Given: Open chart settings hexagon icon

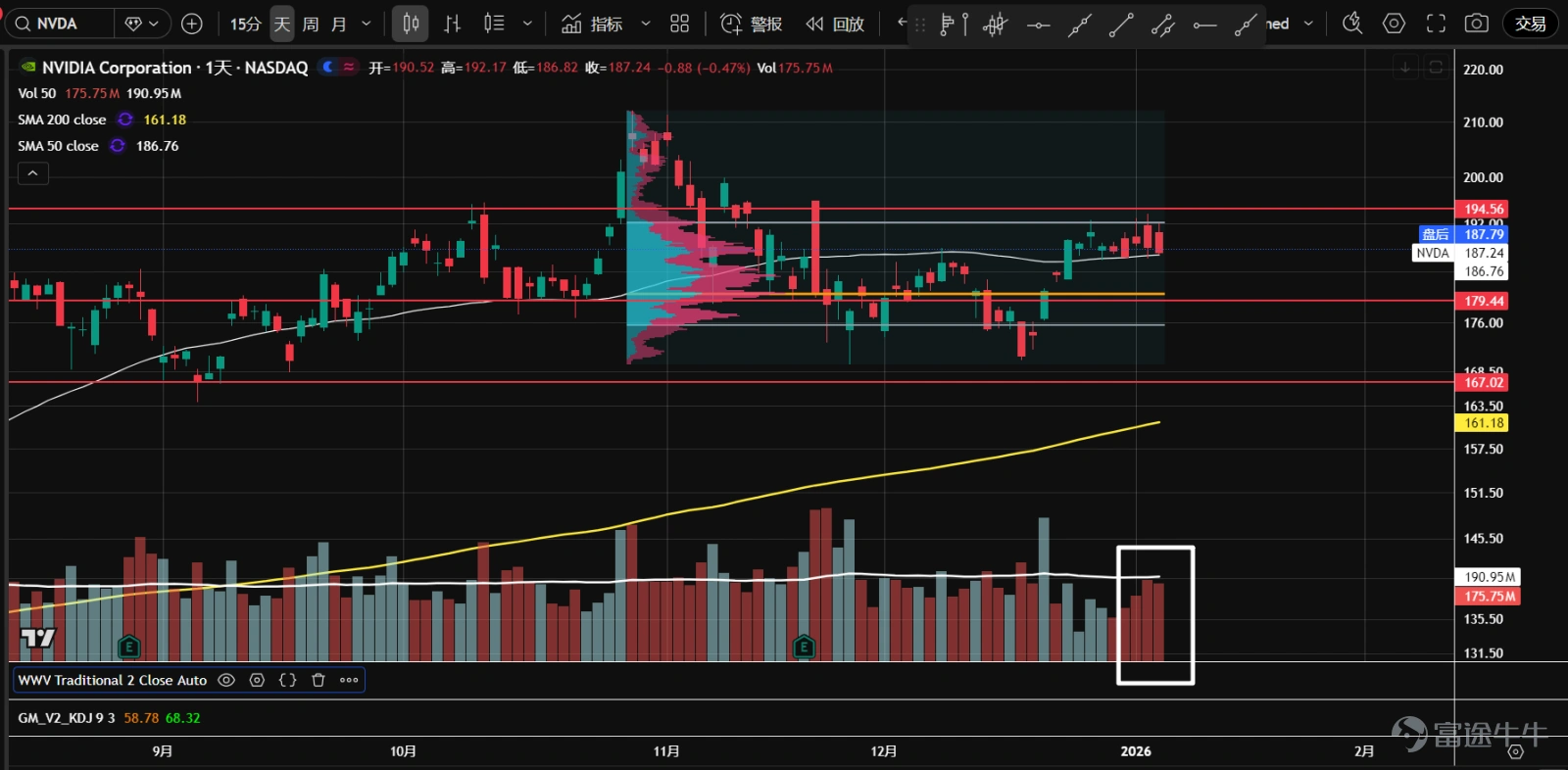Looking at the screenshot, I should tap(1394, 24).
